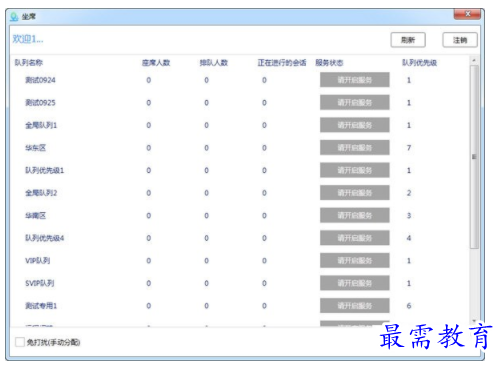Select queue name 华东区
The width and height of the screenshot is (501, 368).
click(x=35, y=148)
